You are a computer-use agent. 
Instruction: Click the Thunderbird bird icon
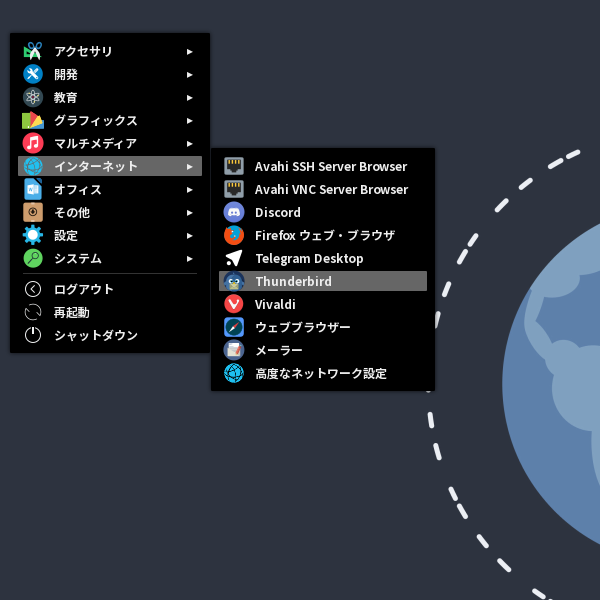point(234,281)
